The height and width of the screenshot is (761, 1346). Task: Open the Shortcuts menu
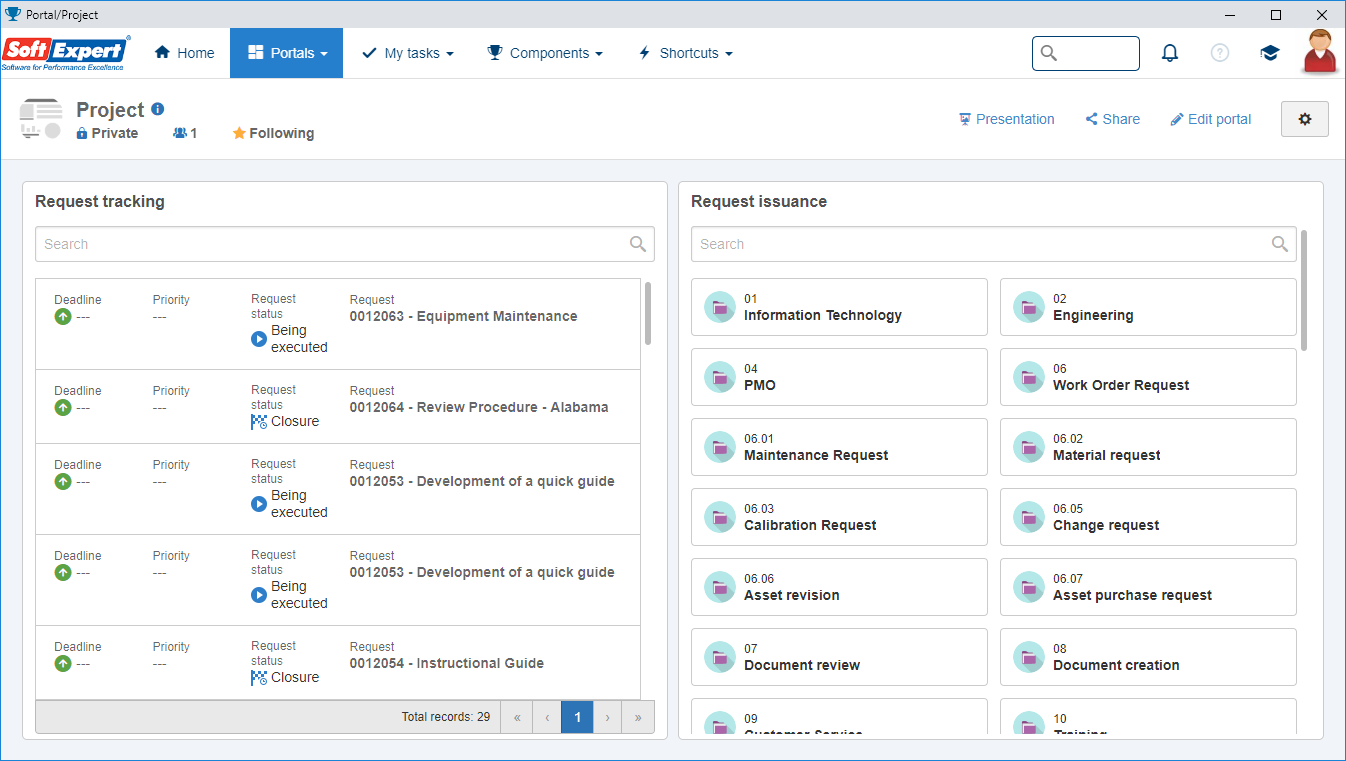click(x=686, y=53)
